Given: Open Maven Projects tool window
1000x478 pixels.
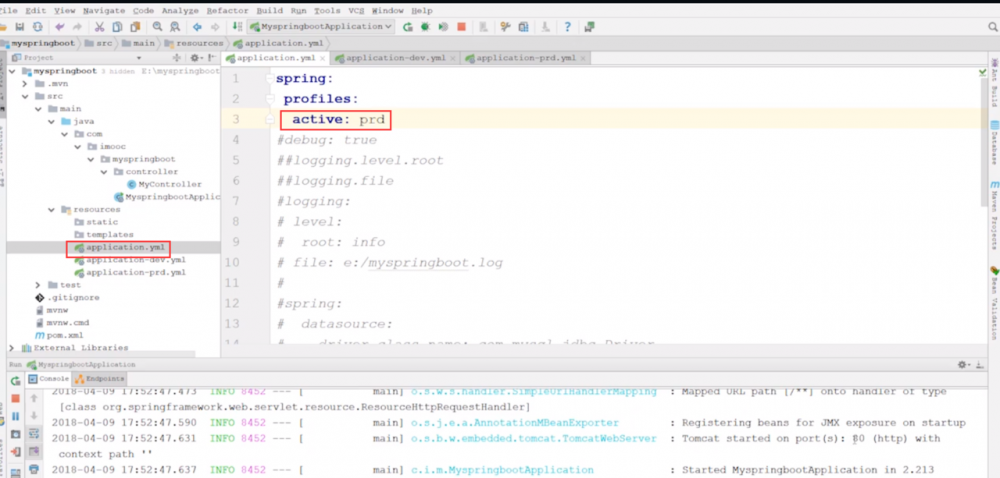Looking at the screenshot, I should pos(994,217).
